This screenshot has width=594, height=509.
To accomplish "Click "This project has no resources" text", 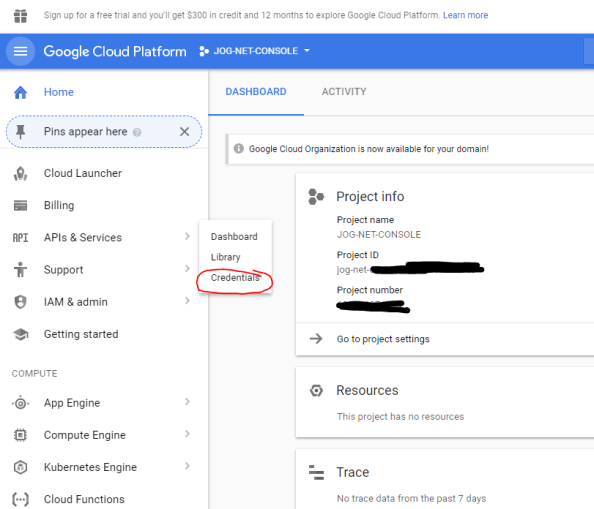I will tap(400, 417).
